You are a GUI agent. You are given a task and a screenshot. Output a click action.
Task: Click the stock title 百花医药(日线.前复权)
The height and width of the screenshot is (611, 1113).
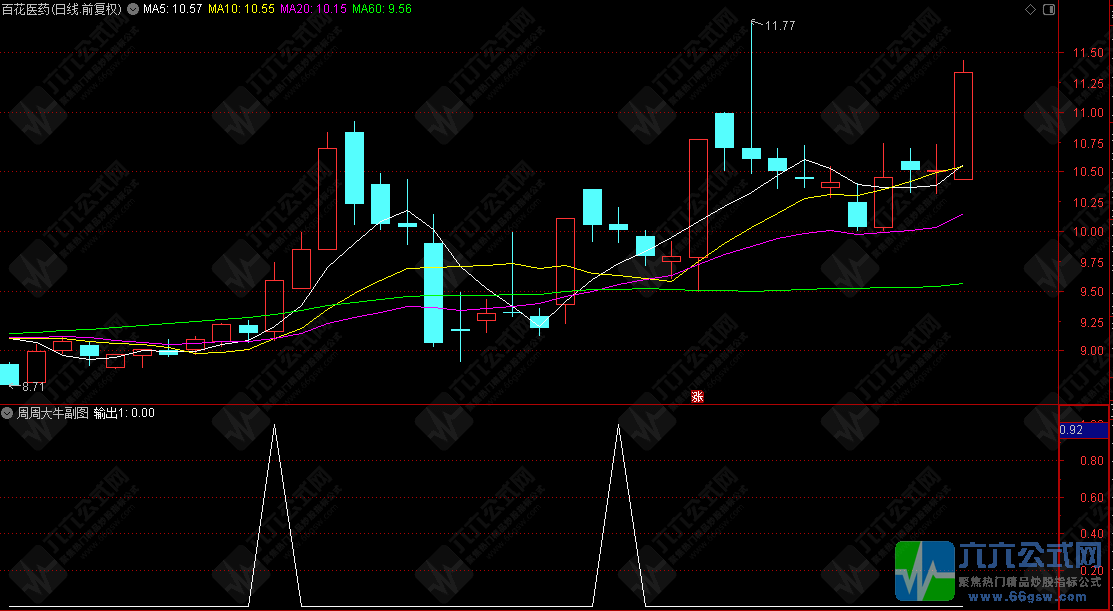[62, 9]
